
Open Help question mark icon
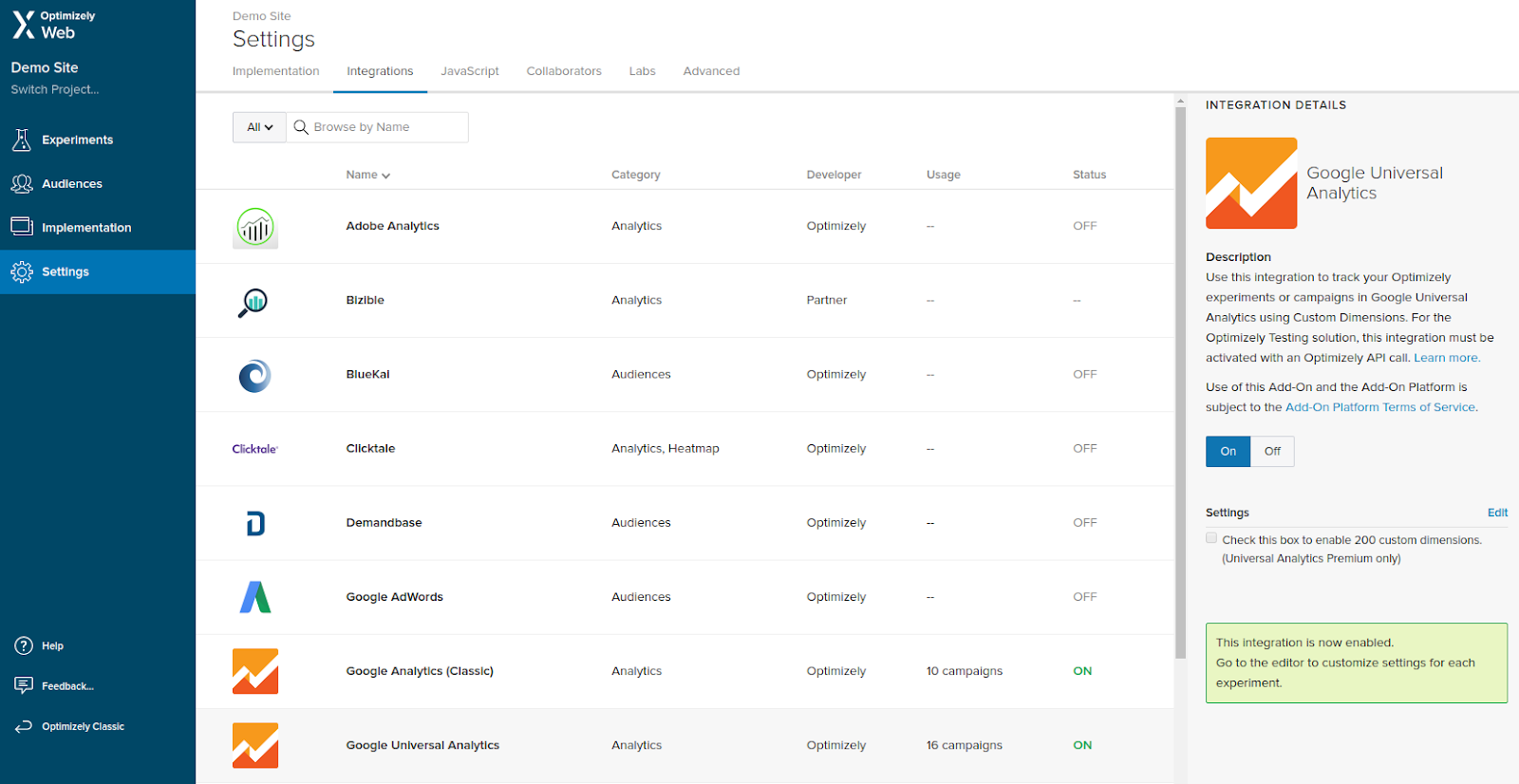coord(24,645)
